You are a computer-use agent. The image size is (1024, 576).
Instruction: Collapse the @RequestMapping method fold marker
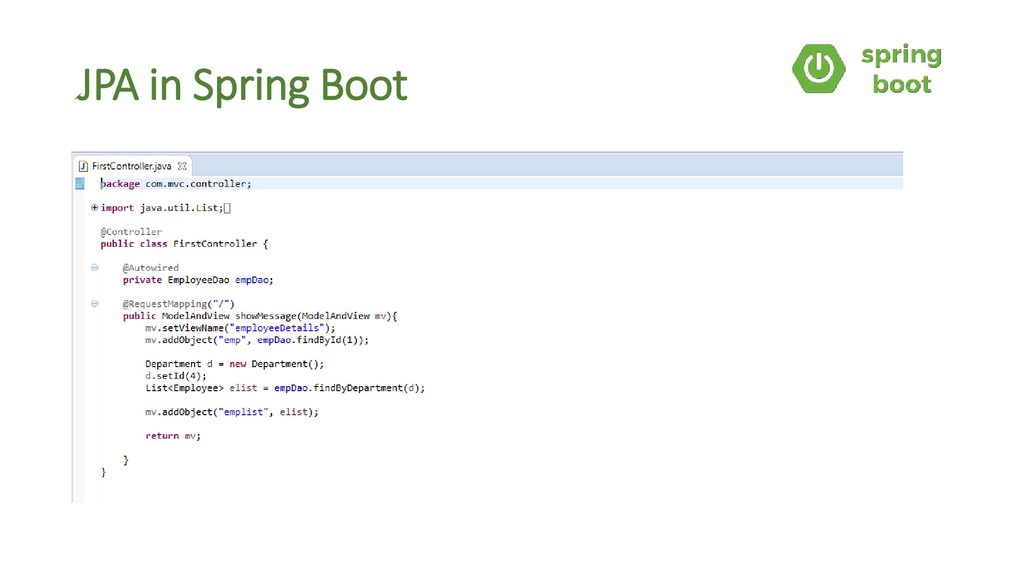pyautogui.click(x=95, y=304)
